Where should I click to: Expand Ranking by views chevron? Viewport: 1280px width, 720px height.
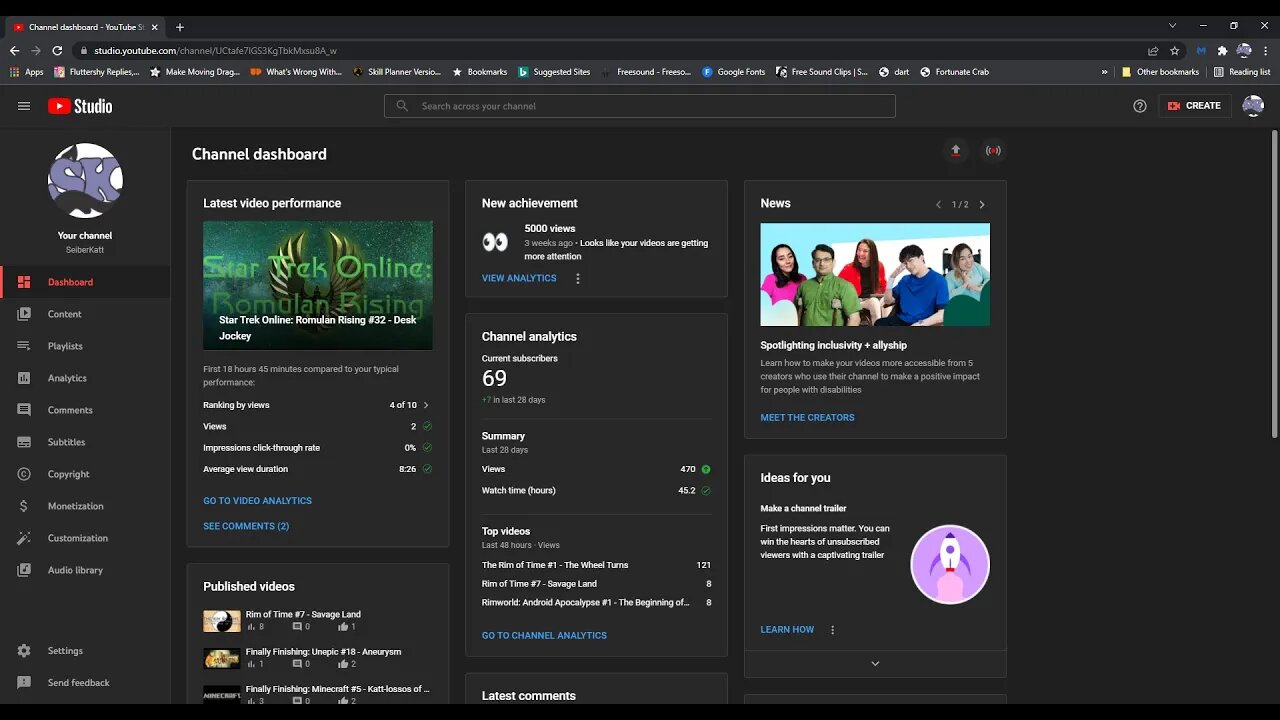click(426, 405)
